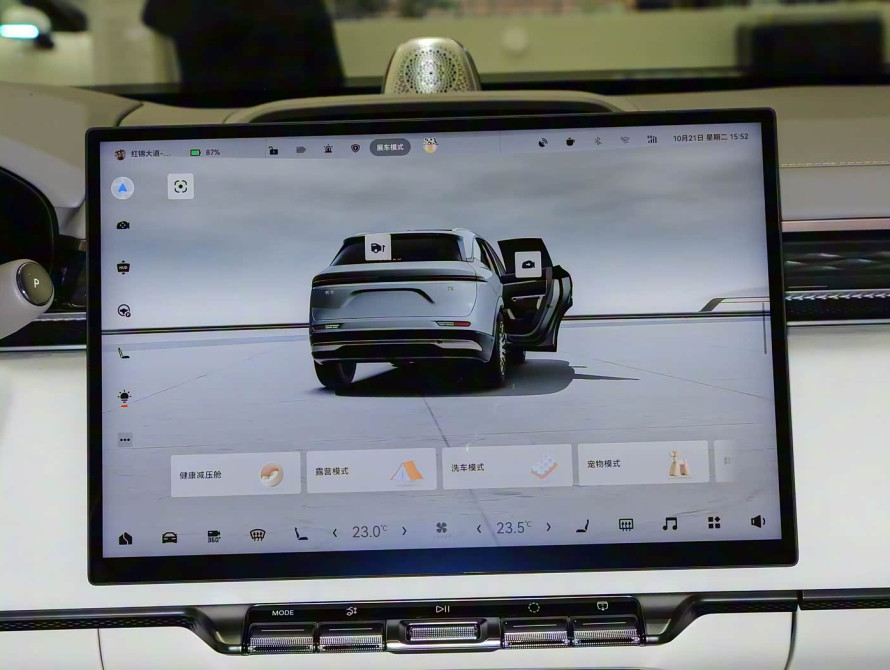This screenshot has width=890, height=670.
Task: Toggle the front windshield defrost
Action: click(x=257, y=535)
